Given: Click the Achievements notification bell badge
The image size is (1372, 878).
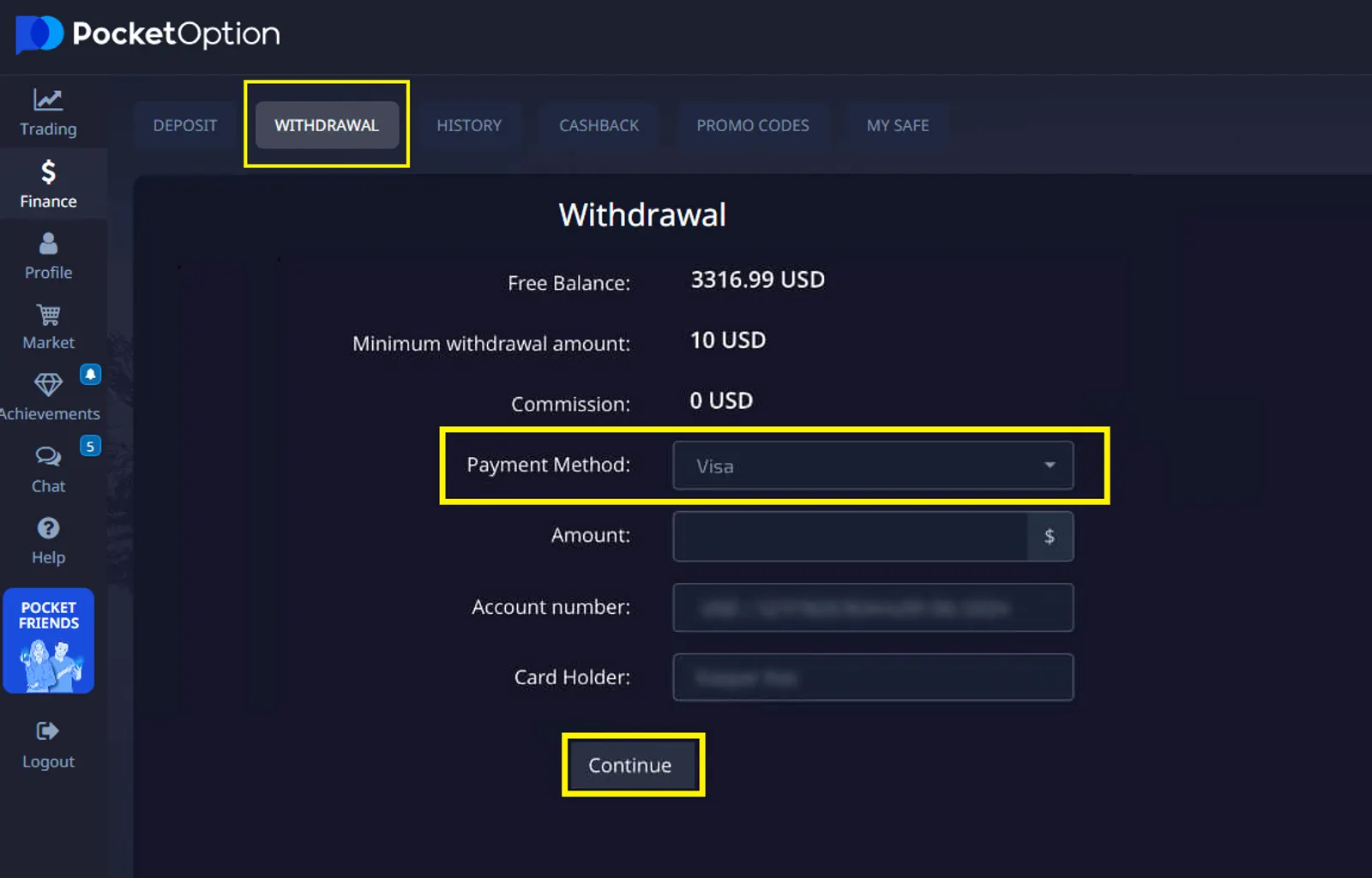Looking at the screenshot, I should coord(90,375).
